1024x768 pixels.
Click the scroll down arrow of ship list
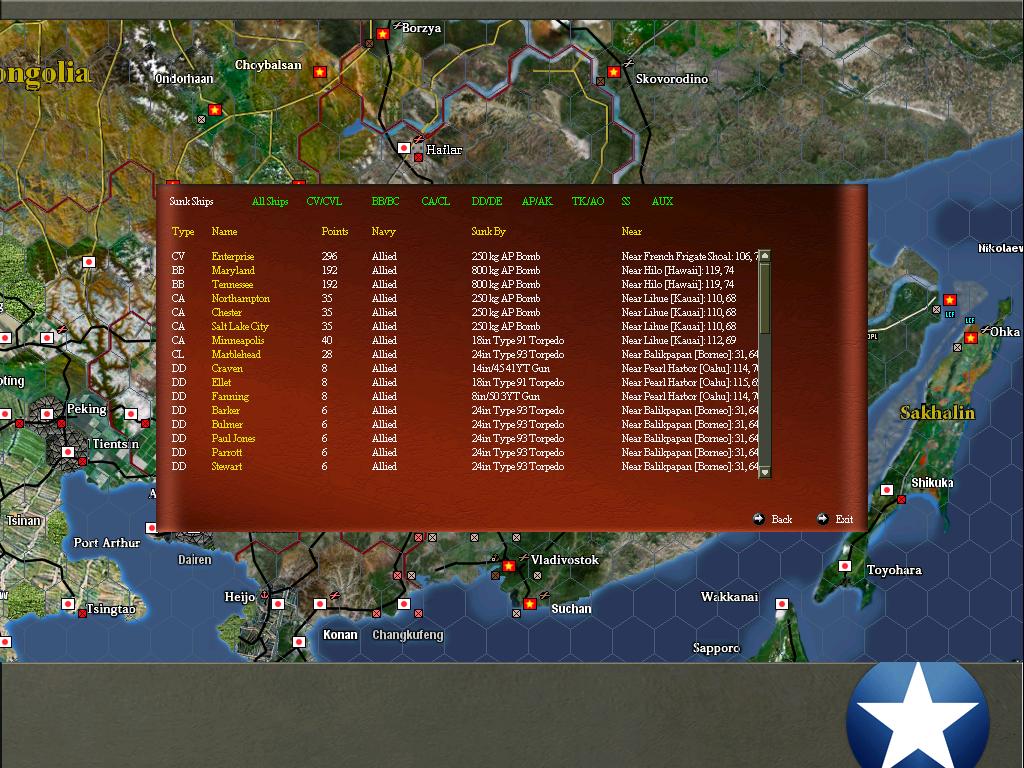pos(765,472)
